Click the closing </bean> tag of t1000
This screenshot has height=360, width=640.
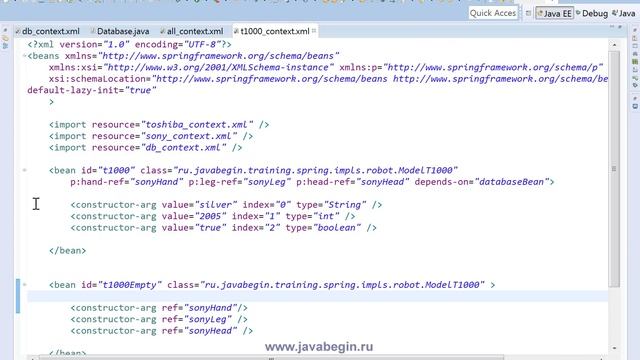coord(67,250)
